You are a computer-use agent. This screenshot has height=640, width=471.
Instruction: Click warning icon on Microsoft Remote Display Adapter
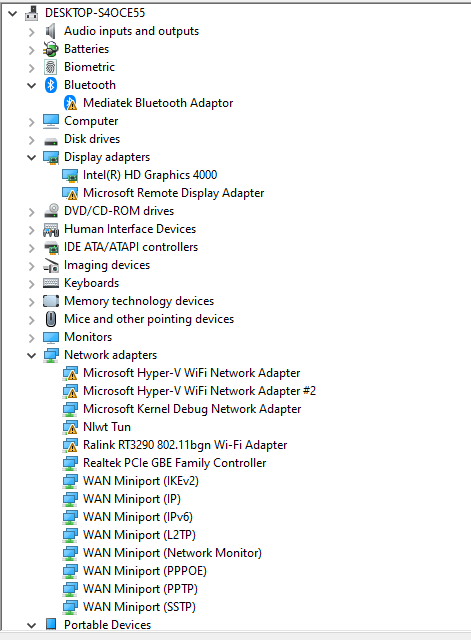pyautogui.click(x=70, y=193)
